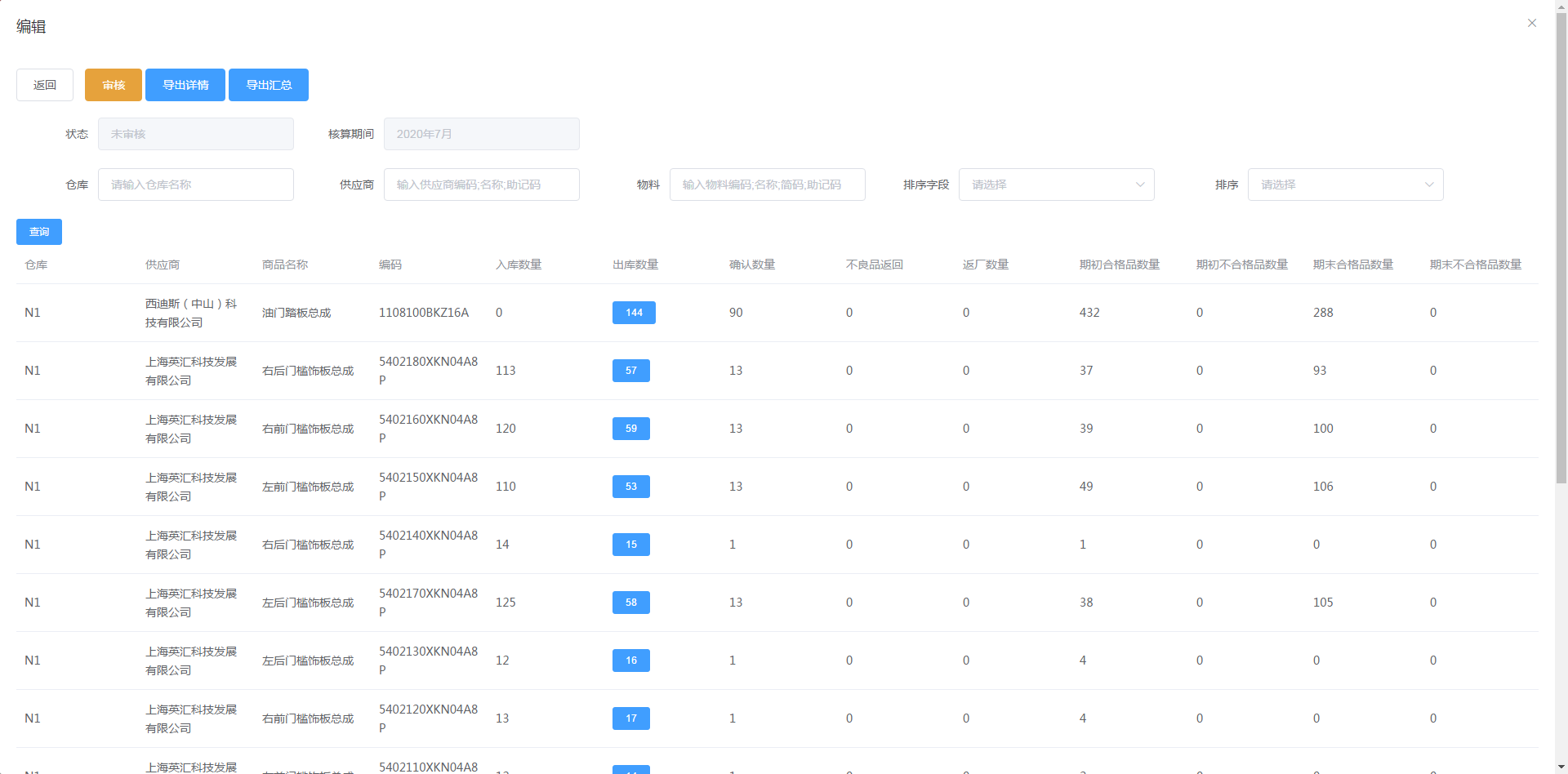Run search with the 查询 button
This screenshot has width=1568, height=774.
(x=39, y=232)
